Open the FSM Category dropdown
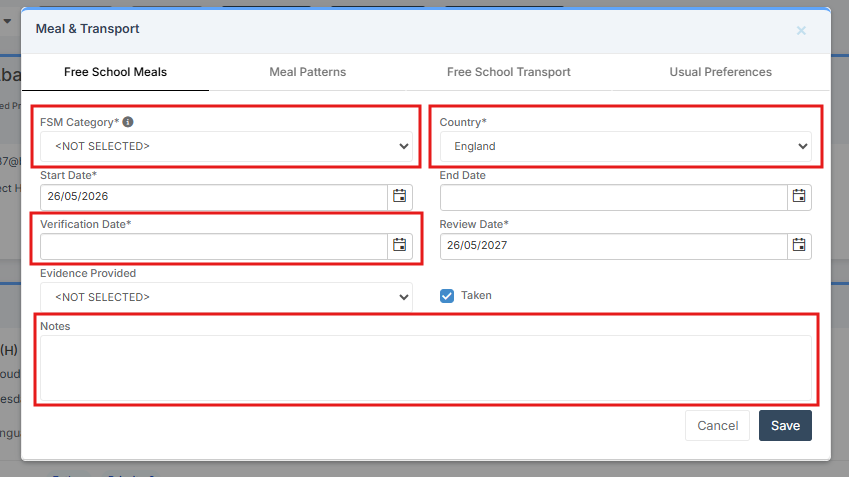This screenshot has width=849, height=477. tap(226, 146)
